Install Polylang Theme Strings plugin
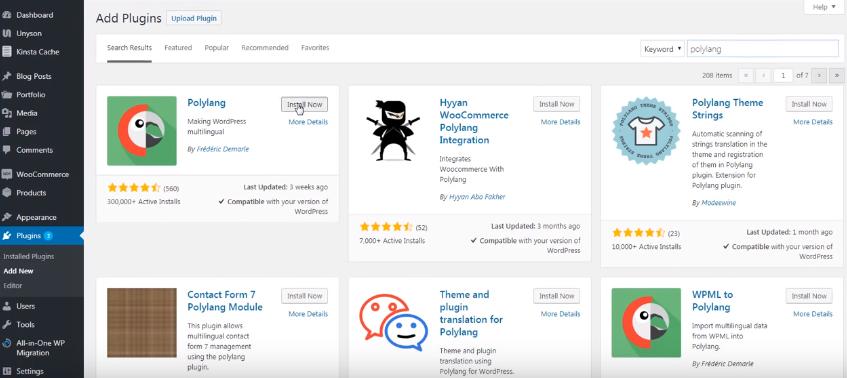The image size is (847, 378). point(809,104)
